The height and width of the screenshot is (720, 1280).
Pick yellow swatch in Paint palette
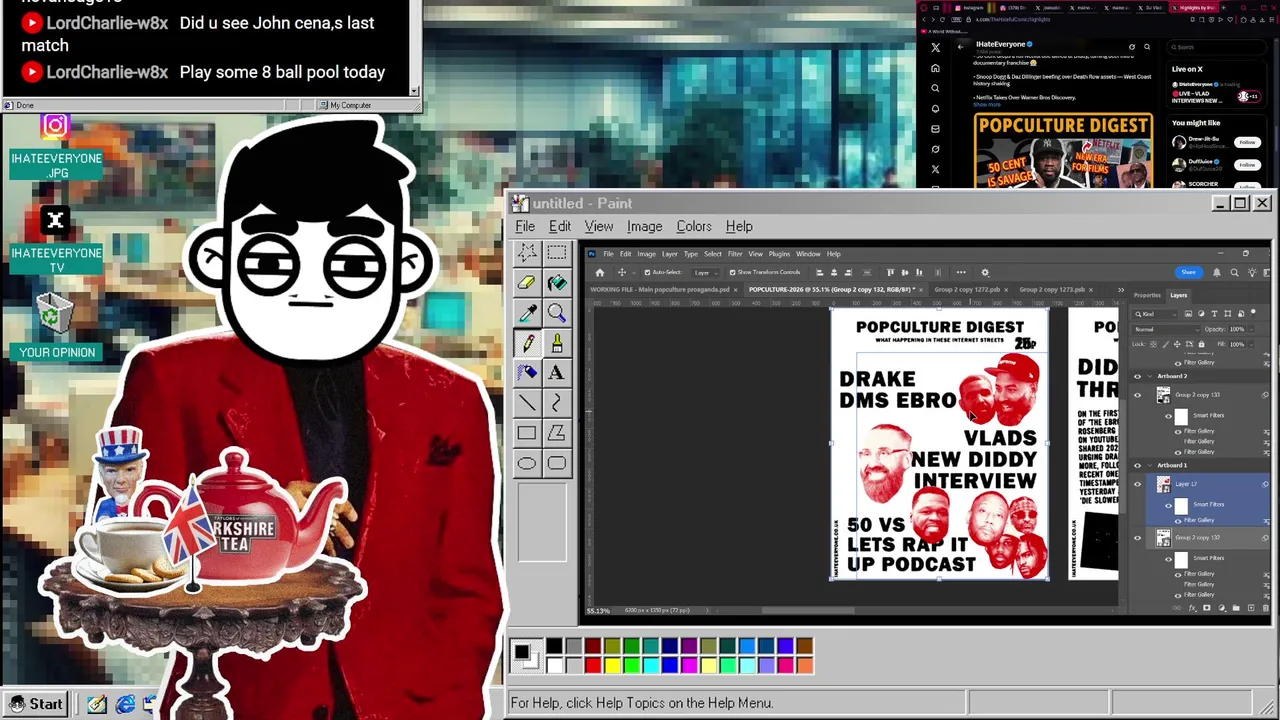(x=612, y=665)
